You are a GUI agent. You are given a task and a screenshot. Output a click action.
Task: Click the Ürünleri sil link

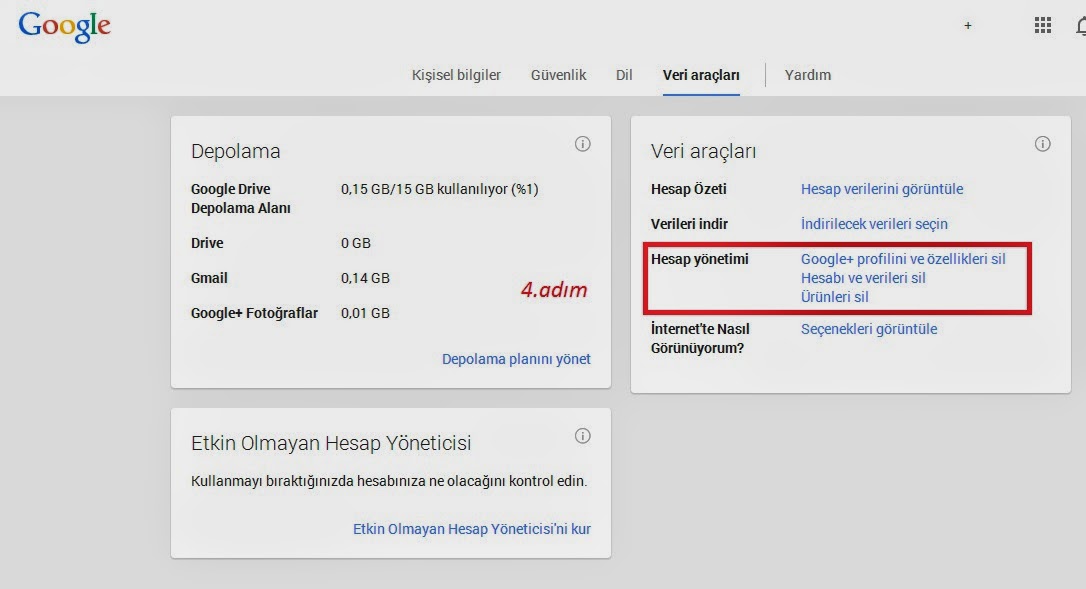835,297
